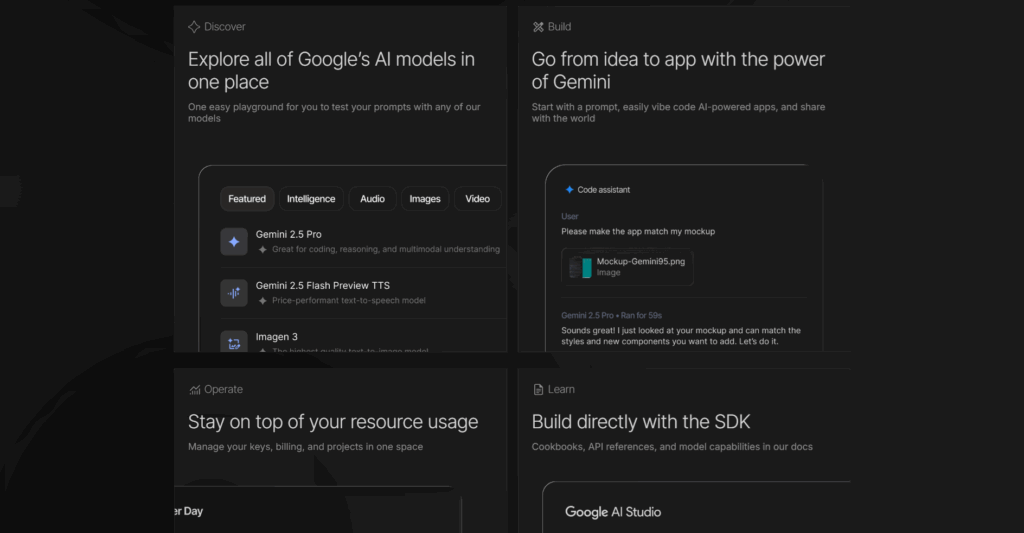The width and height of the screenshot is (1024, 533).
Task: Select the Featured tab
Action: coord(247,199)
